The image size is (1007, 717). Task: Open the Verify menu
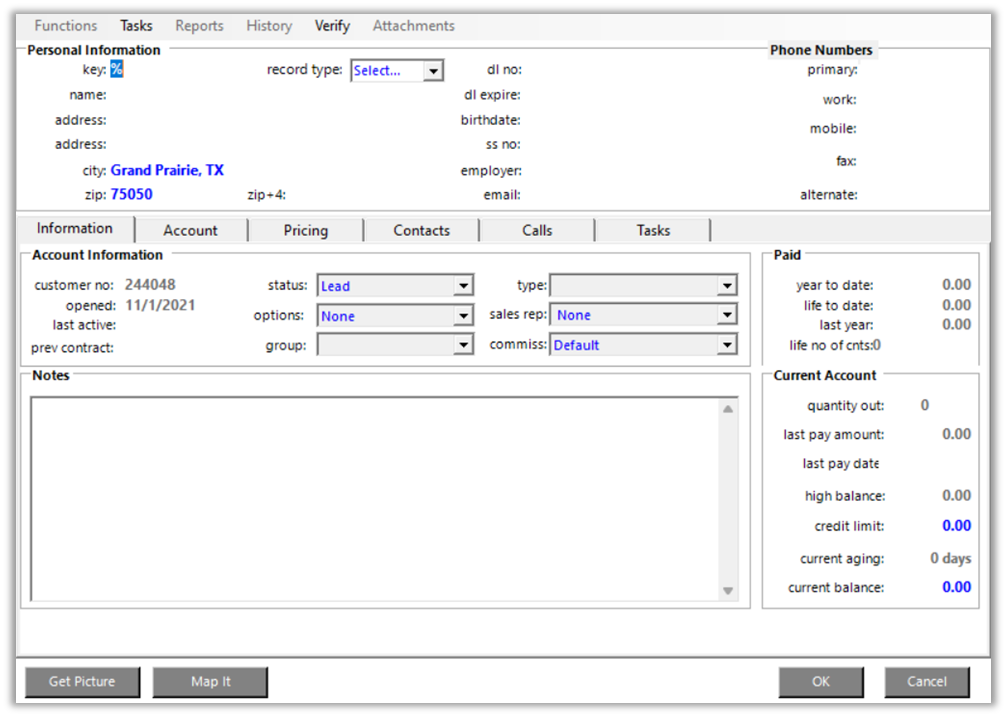(332, 26)
